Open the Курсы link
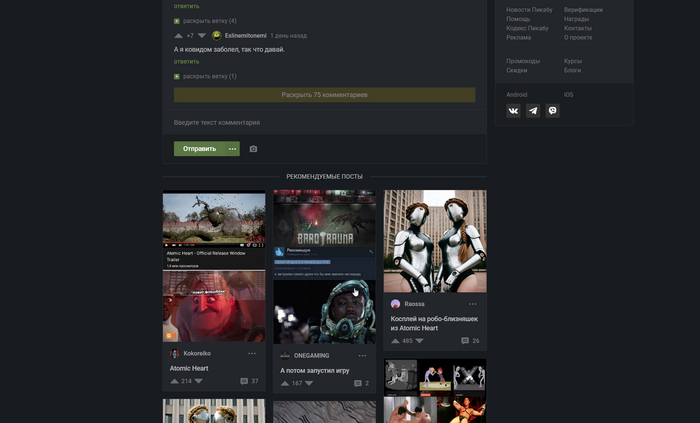 point(573,61)
